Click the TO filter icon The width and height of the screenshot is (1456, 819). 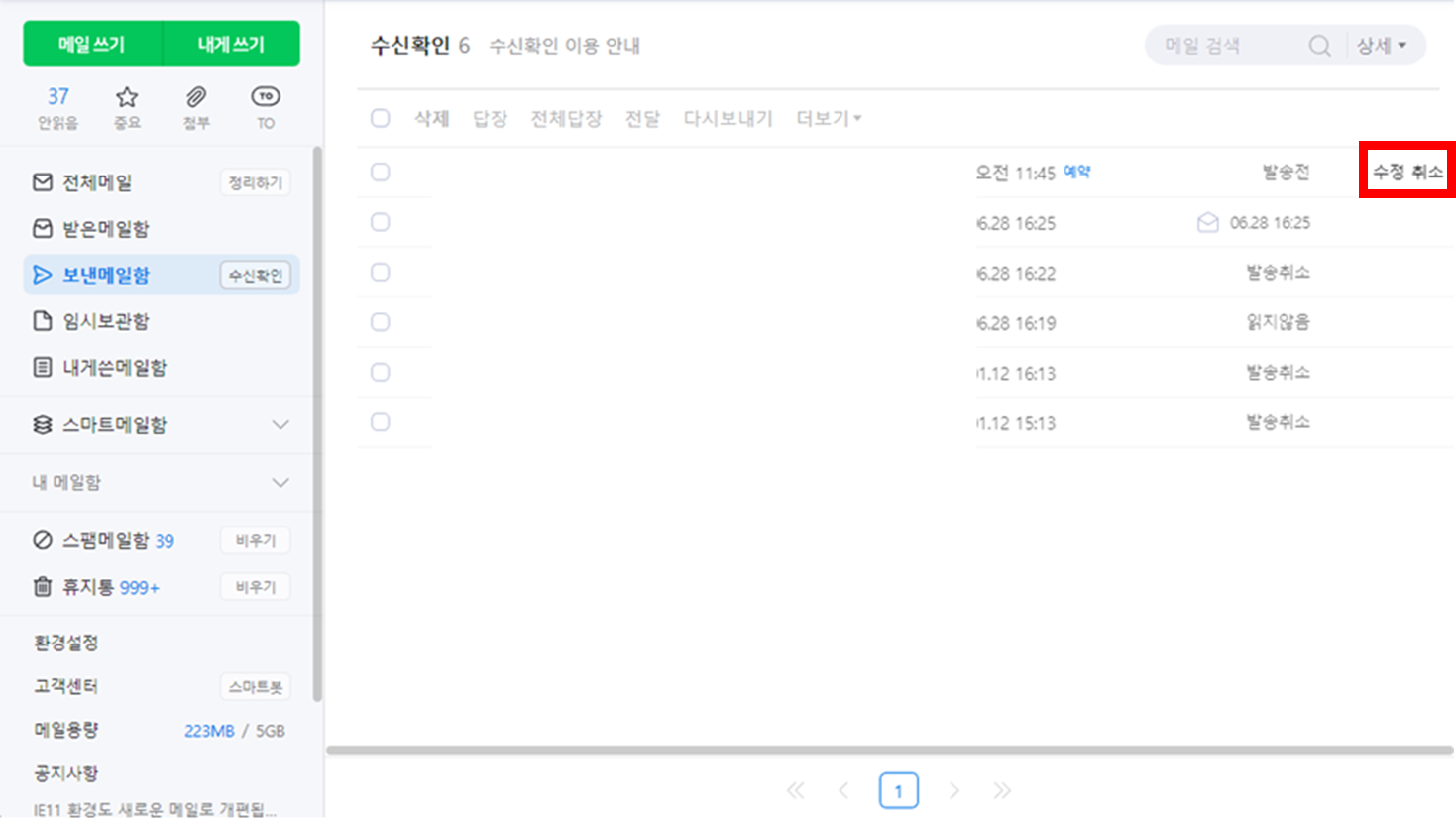tap(264, 96)
